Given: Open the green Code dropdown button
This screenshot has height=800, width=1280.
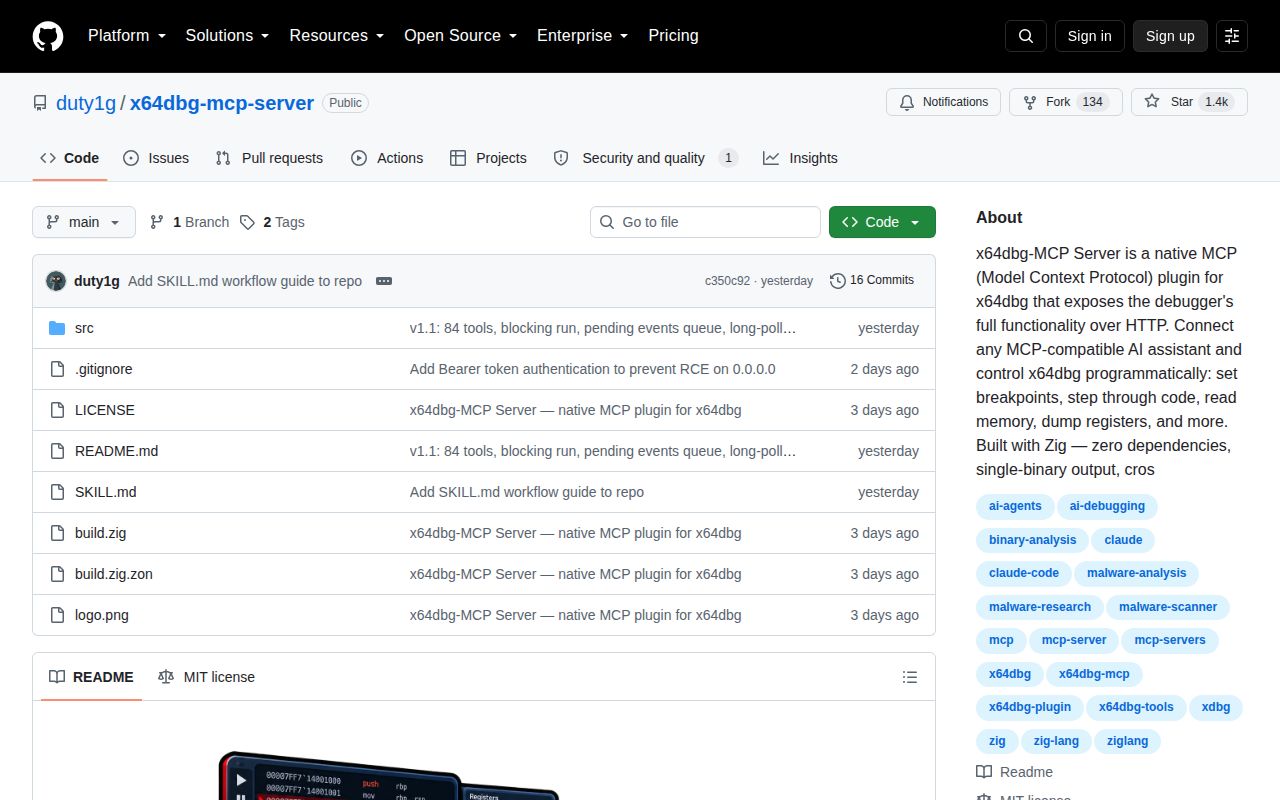Looking at the screenshot, I should [882, 222].
